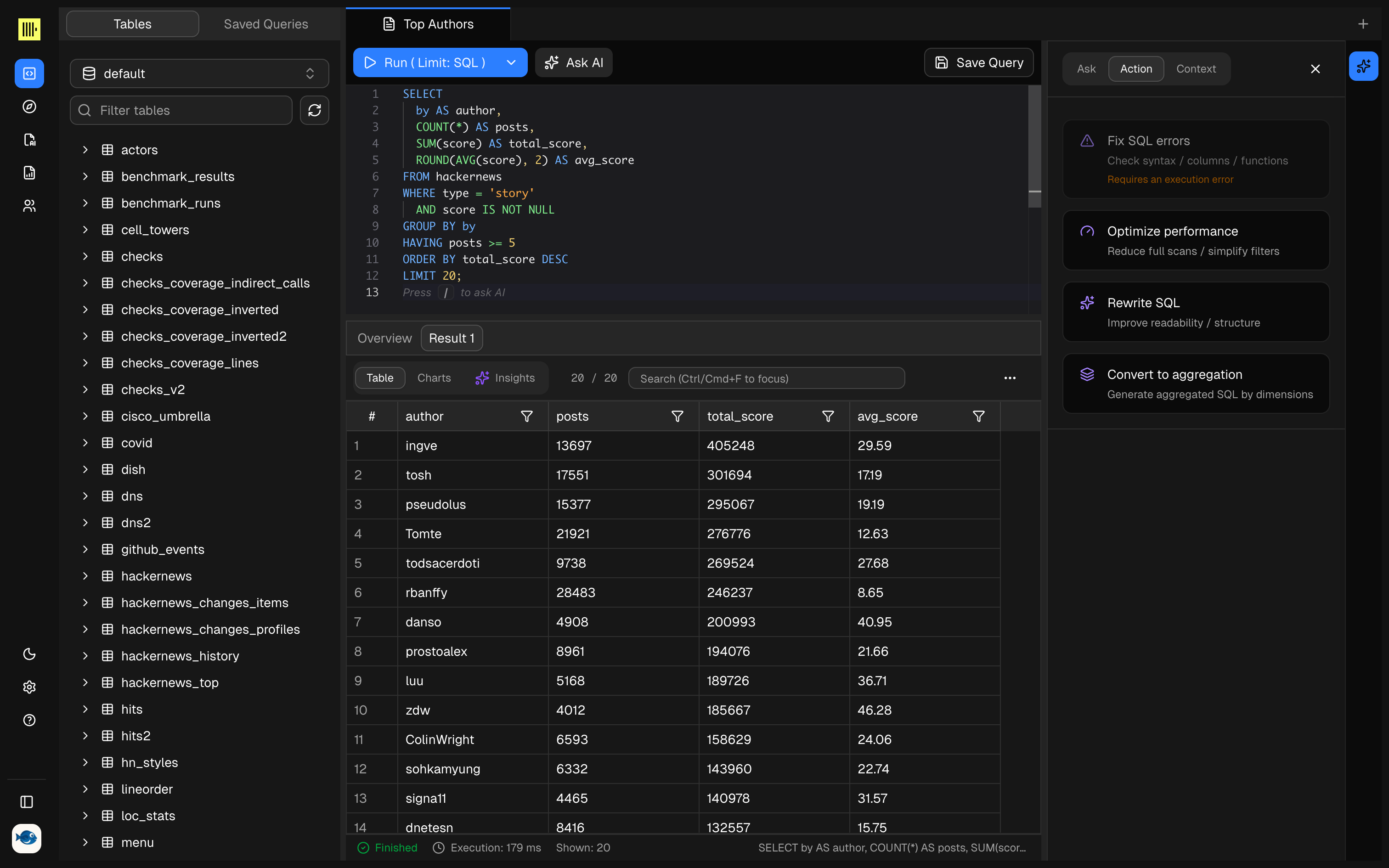Open the help question mark icon

(29, 720)
